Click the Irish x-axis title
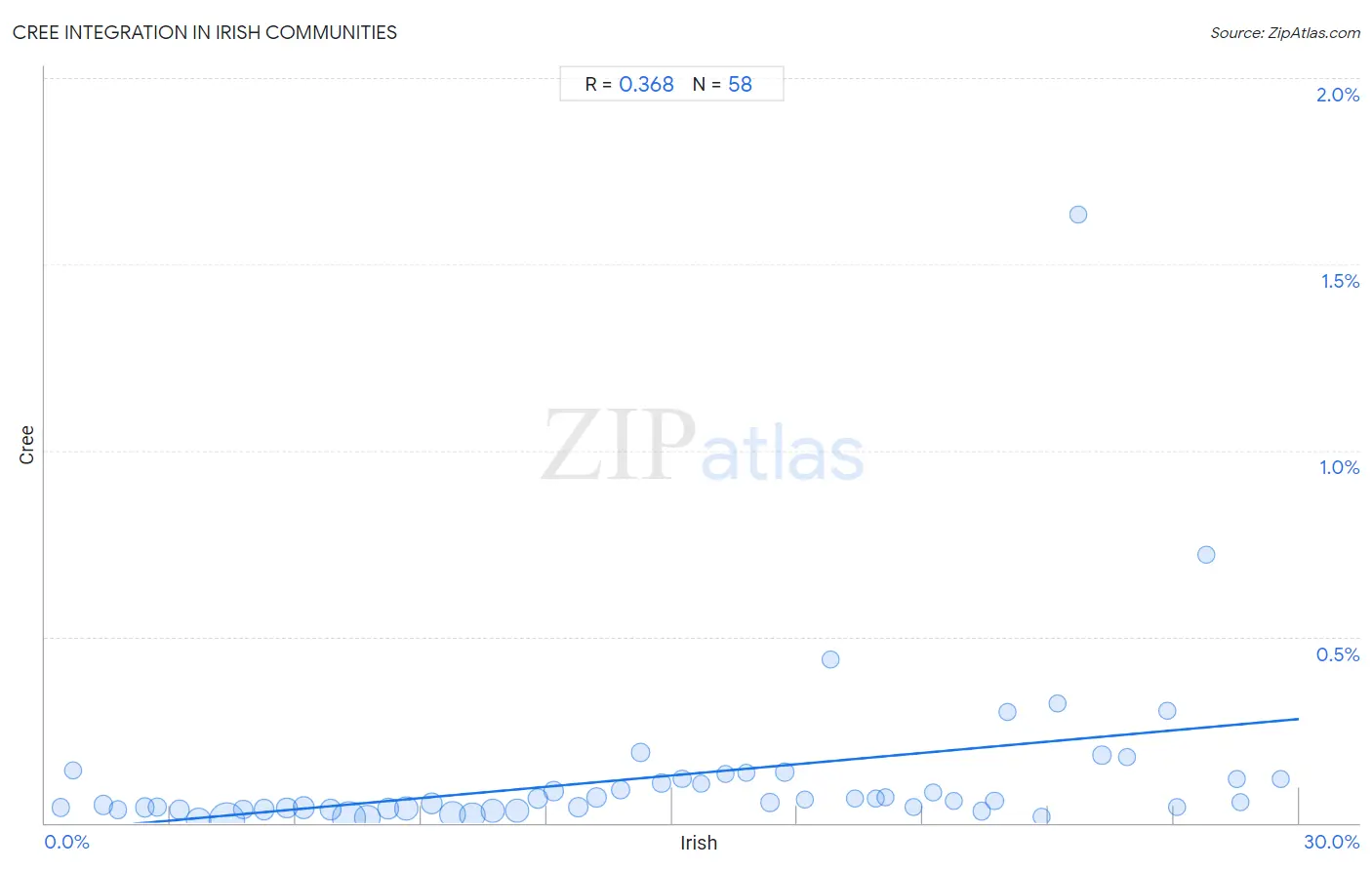Viewport: 1372px width, 870px height. click(x=699, y=843)
